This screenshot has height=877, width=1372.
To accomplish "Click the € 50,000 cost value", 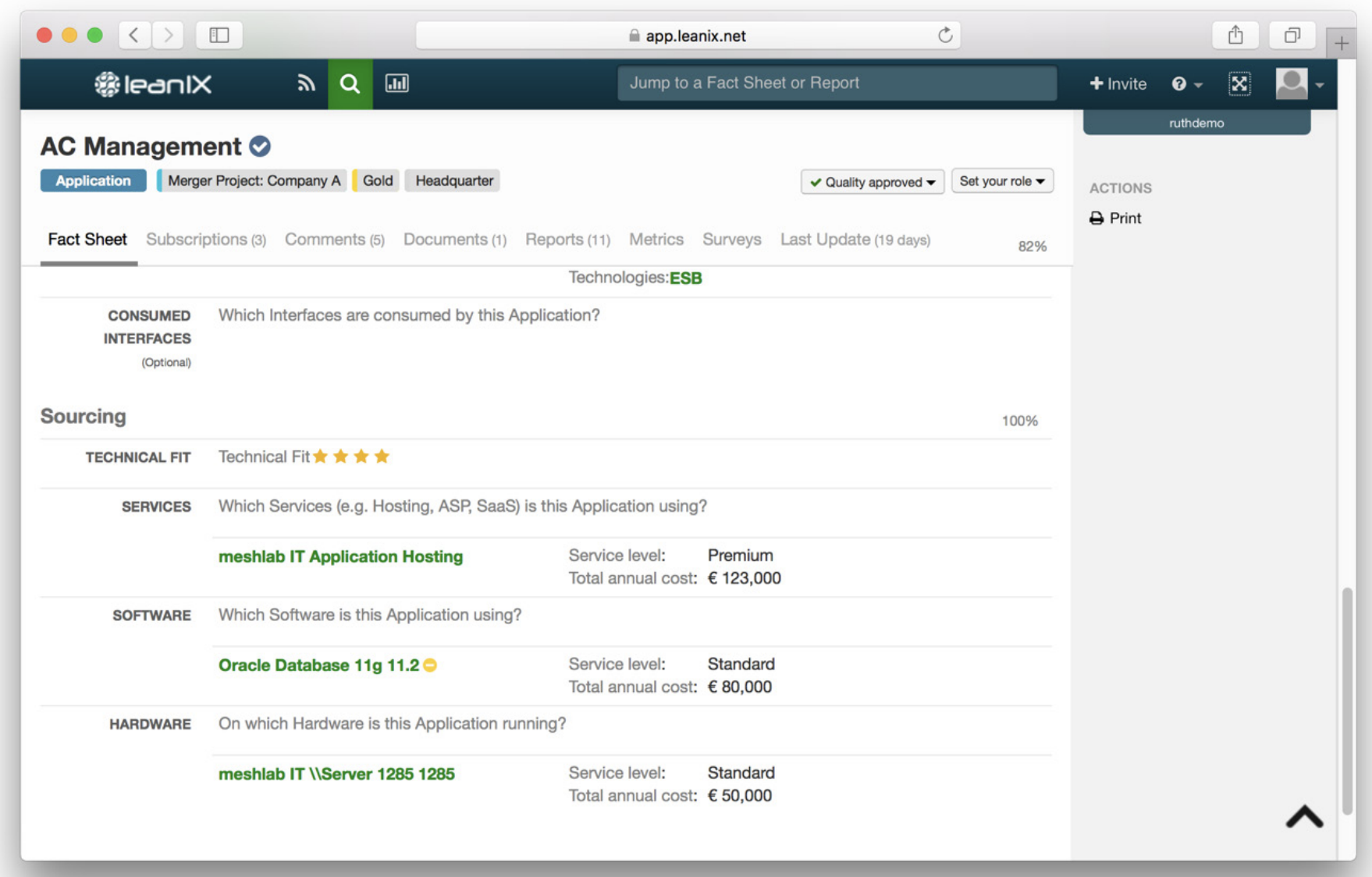I will click(x=739, y=796).
